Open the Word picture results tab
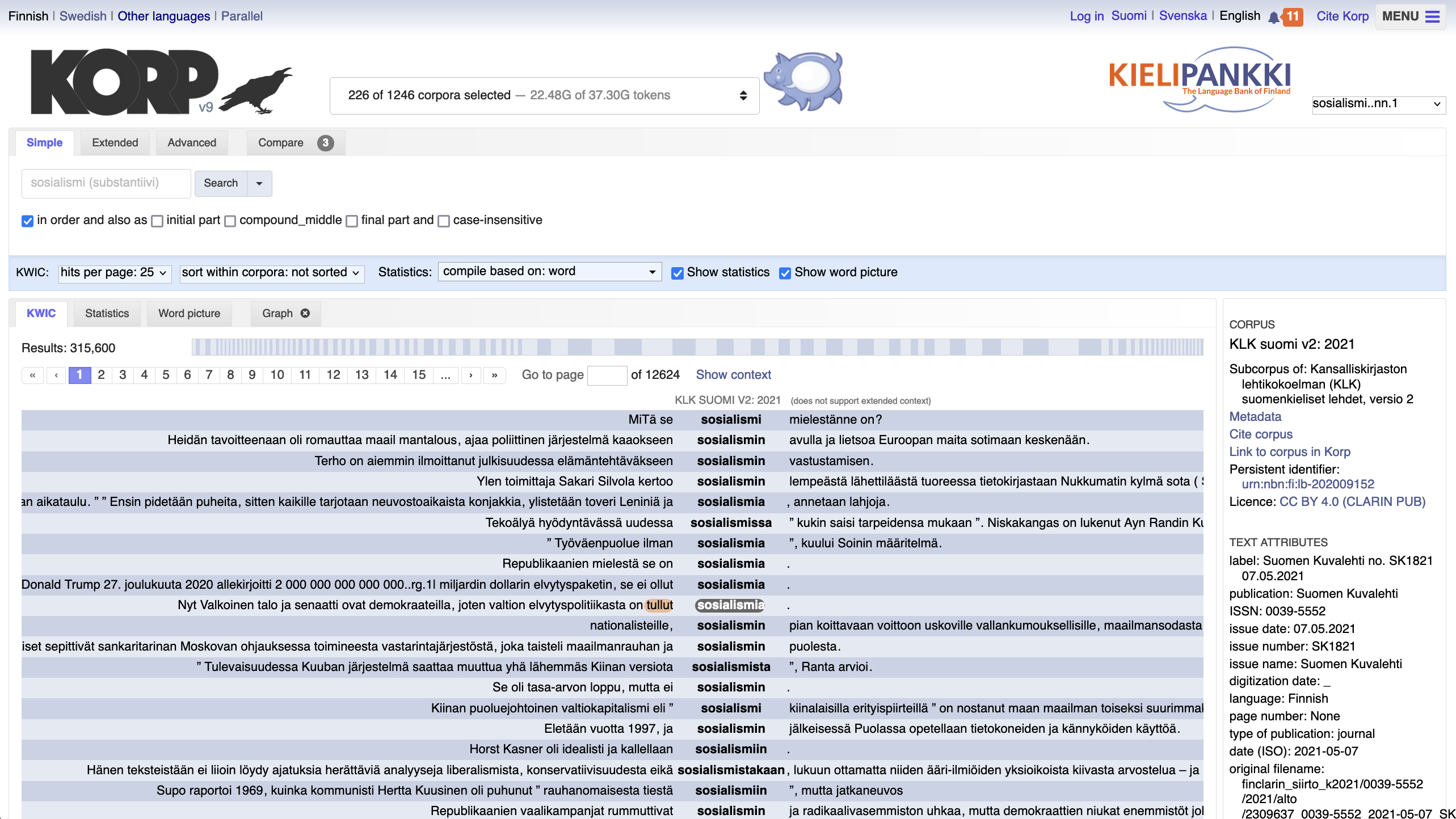Viewport: 1456px width, 819px height. 189,314
